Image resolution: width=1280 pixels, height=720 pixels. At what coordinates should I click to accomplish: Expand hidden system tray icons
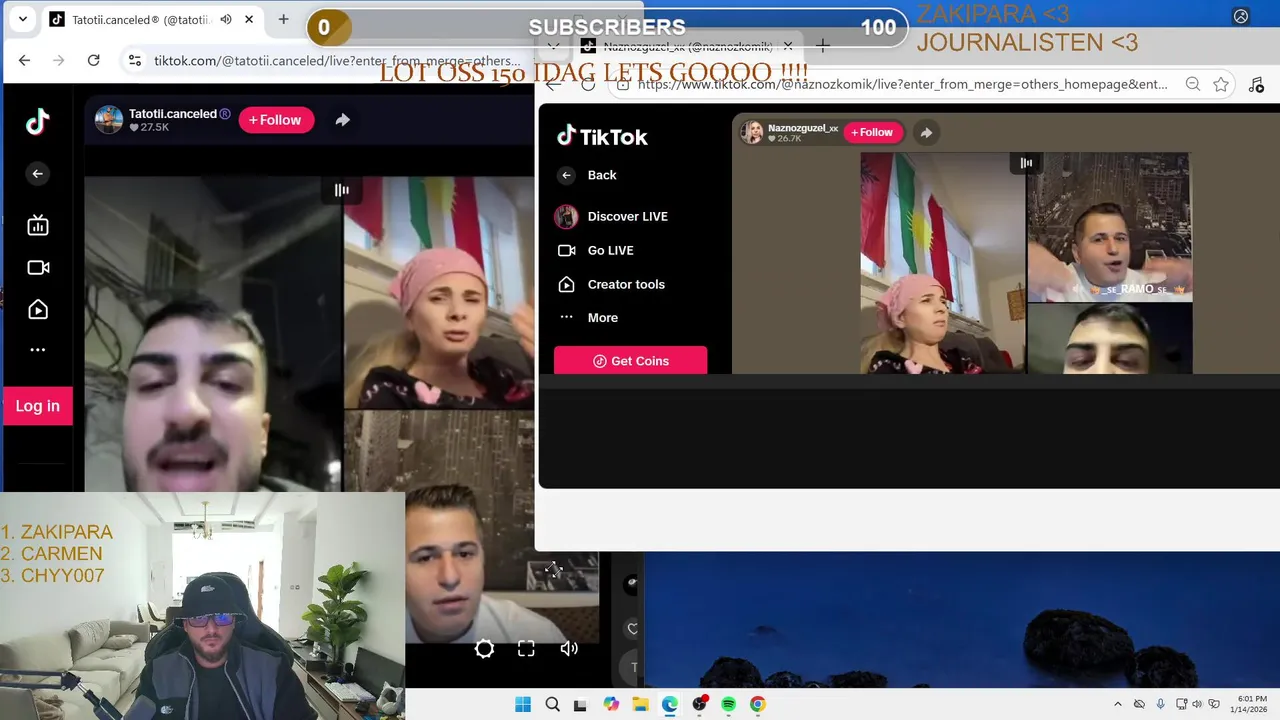point(1118,704)
